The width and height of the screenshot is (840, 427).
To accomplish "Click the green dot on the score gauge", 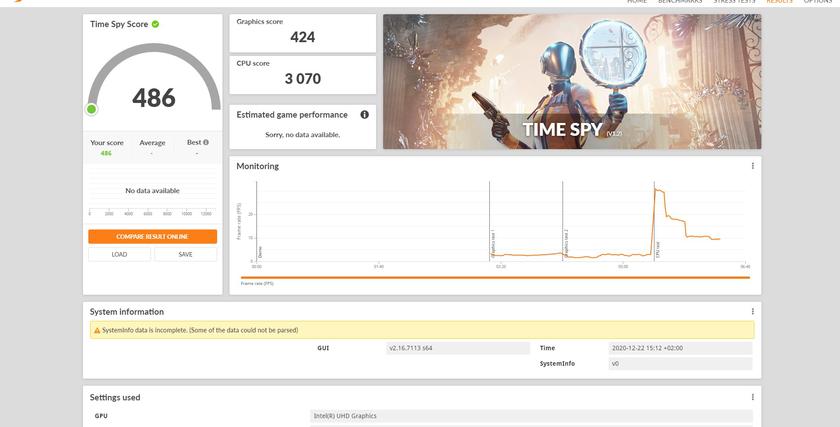I will pos(92,109).
